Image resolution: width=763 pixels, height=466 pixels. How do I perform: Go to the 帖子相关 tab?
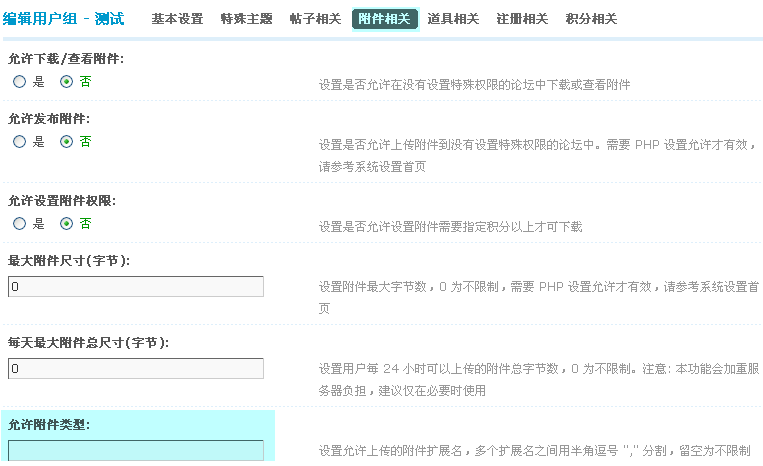[315, 19]
